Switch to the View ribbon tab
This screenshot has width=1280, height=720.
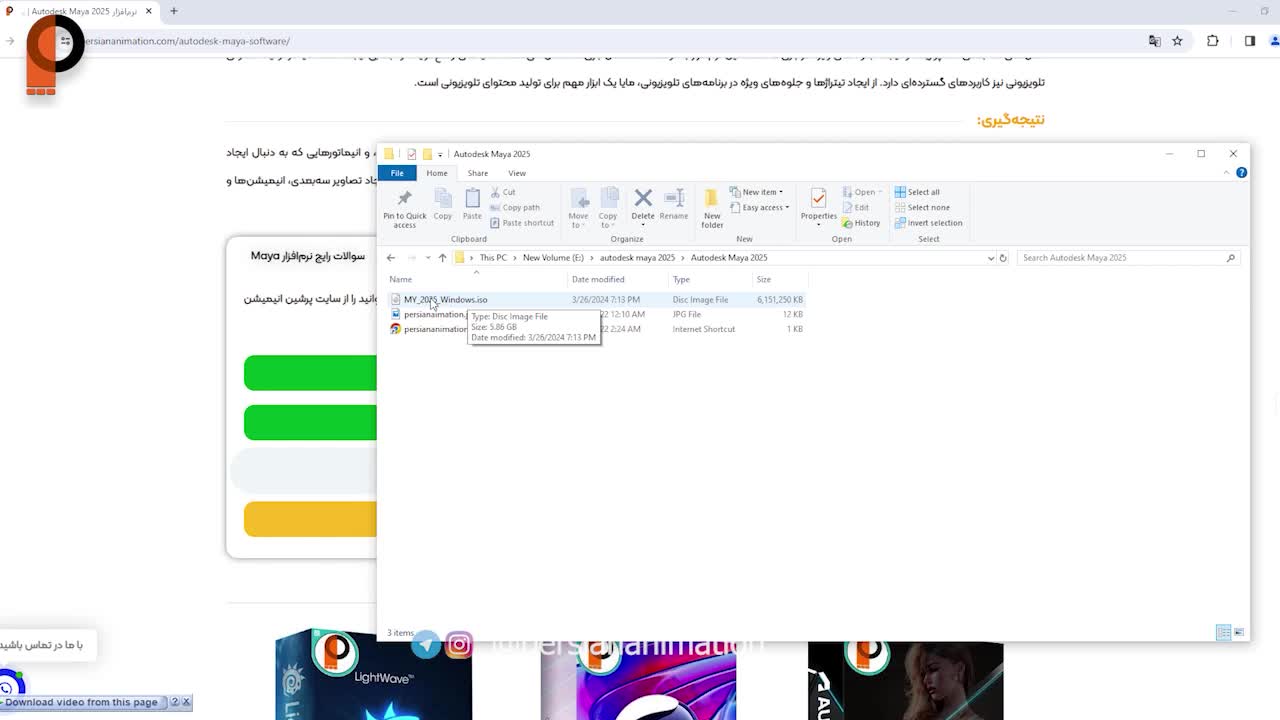[517, 173]
